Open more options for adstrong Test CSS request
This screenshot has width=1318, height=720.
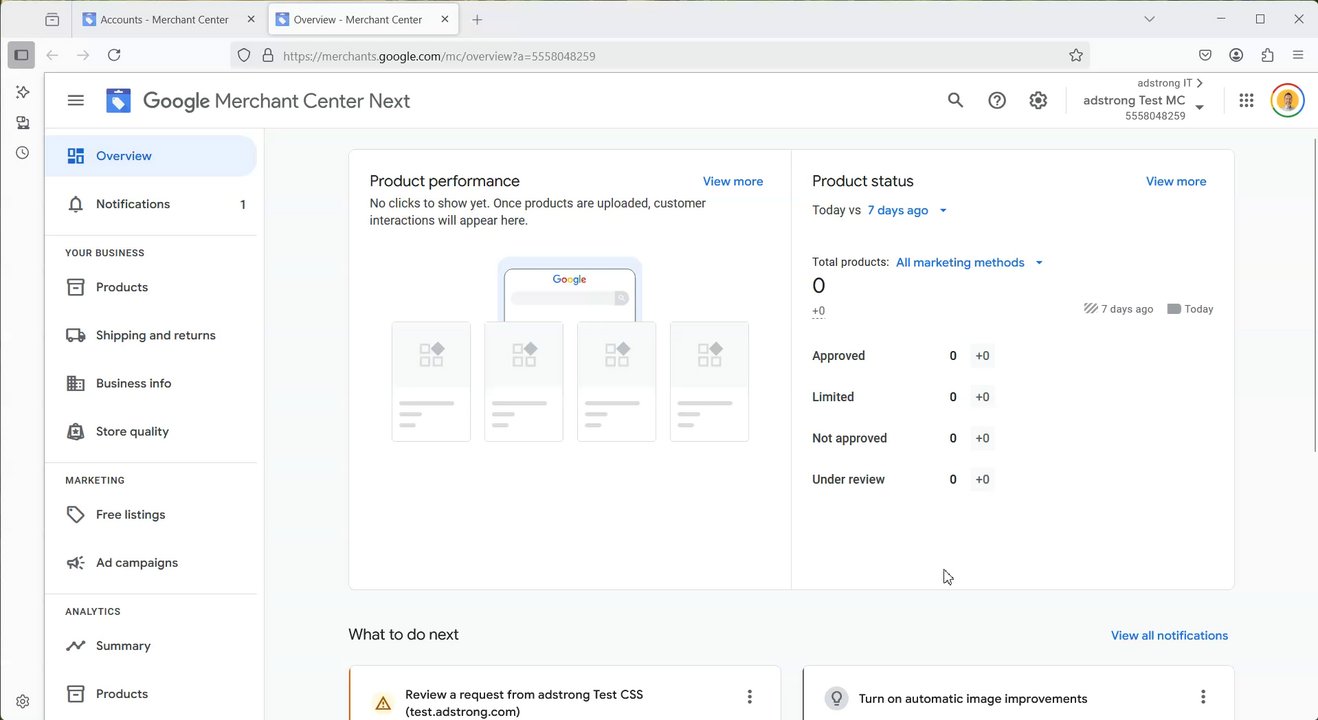tap(749, 697)
